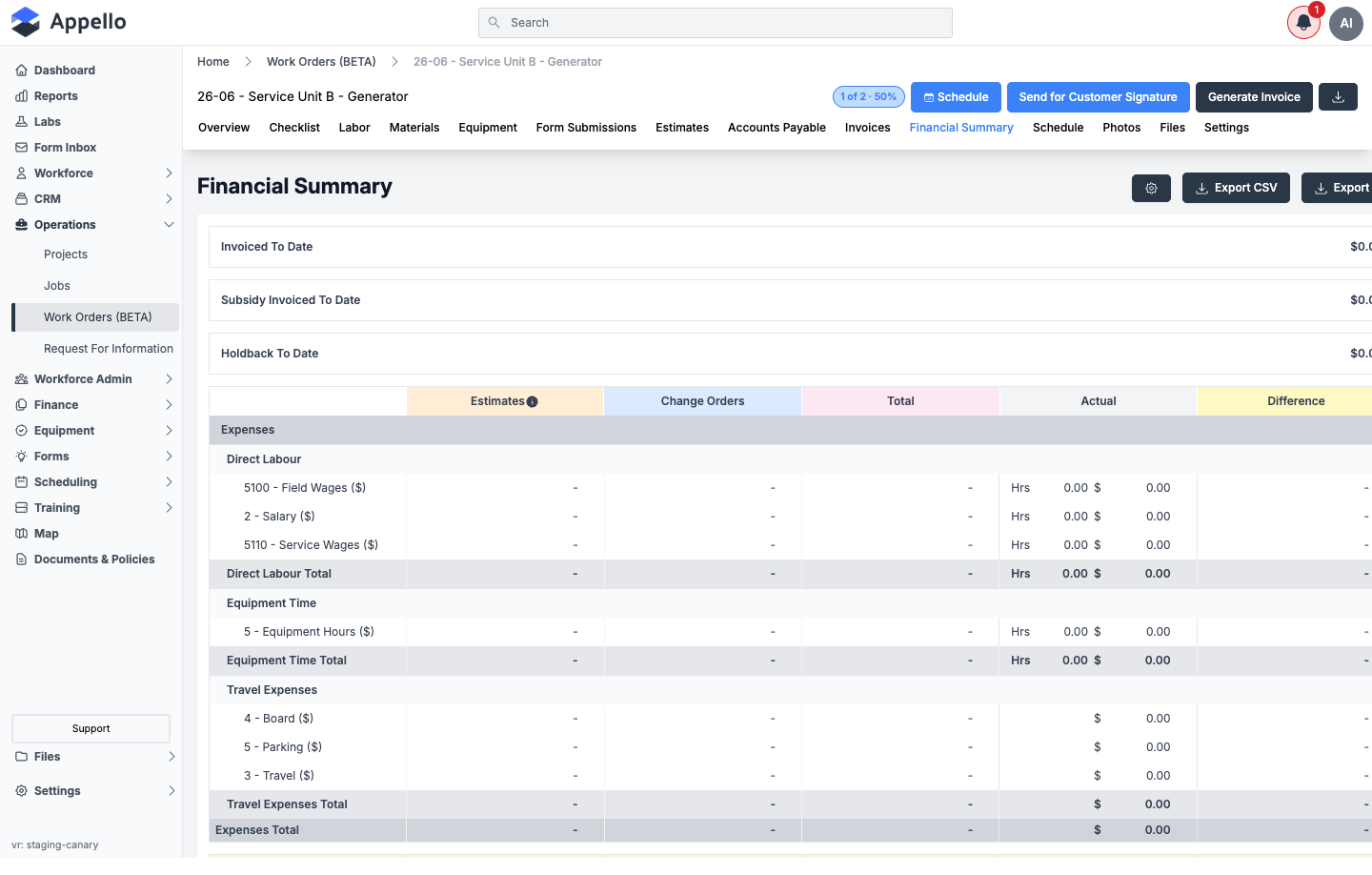
Task: Open Request For Information sidebar item
Action: pos(109,349)
